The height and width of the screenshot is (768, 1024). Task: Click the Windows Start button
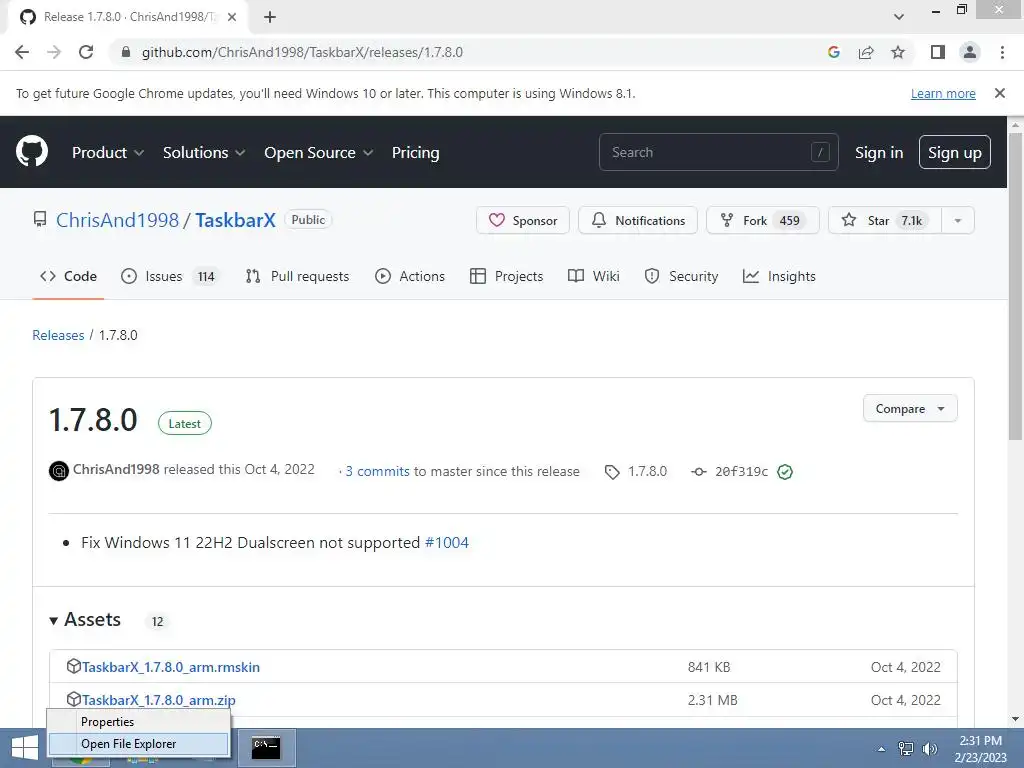[x=25, y=748]
